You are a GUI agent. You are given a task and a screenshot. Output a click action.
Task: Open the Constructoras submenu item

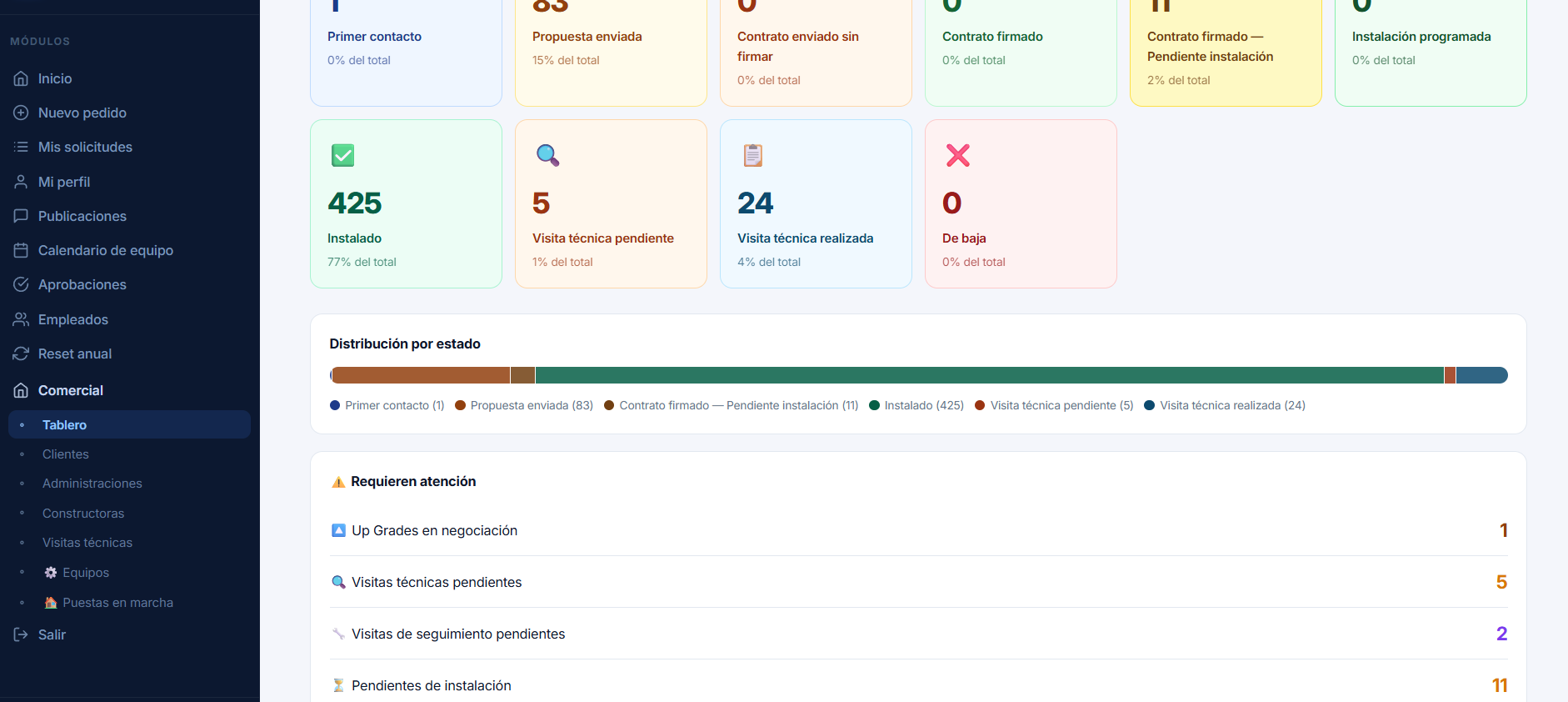129,514
